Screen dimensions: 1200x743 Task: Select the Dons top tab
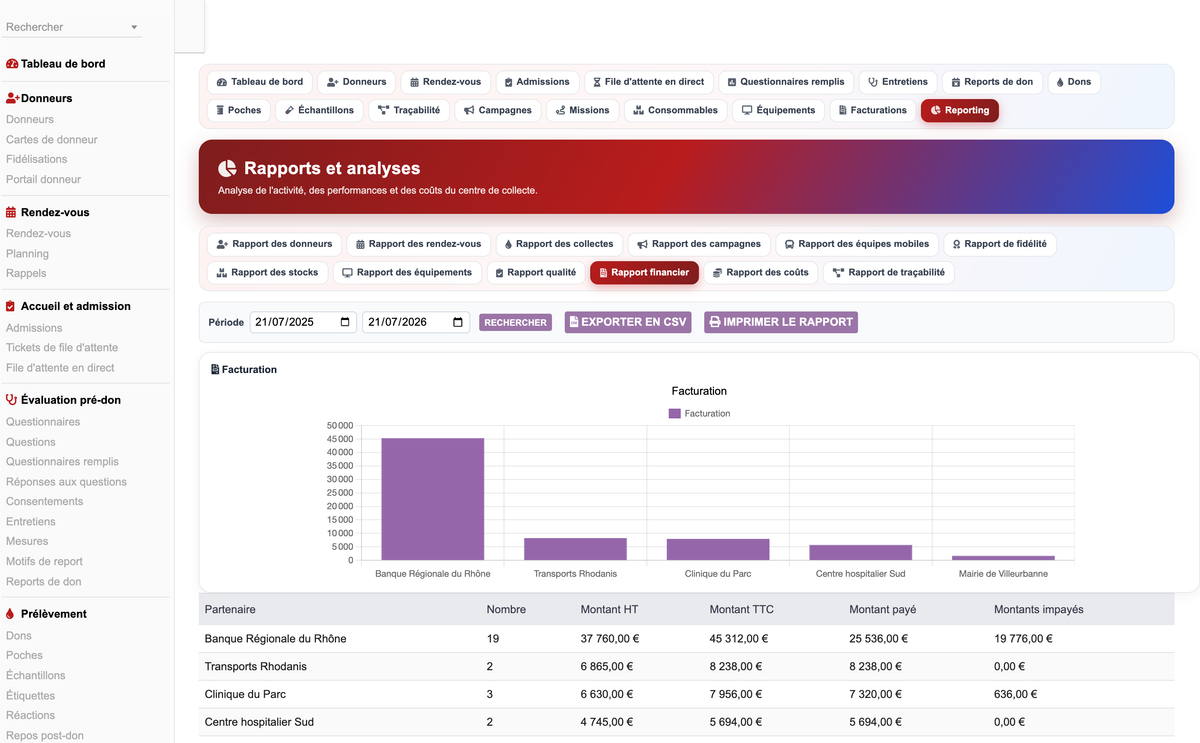tap(1074, 82)
